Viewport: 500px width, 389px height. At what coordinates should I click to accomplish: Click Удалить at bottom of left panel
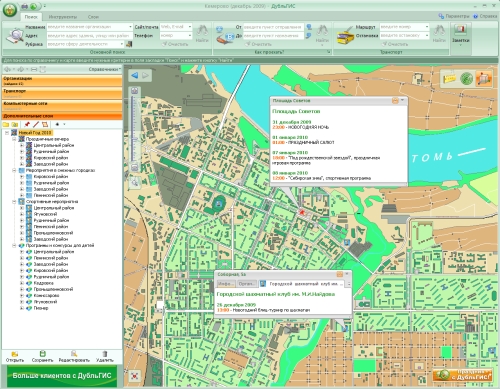[105, 357]
